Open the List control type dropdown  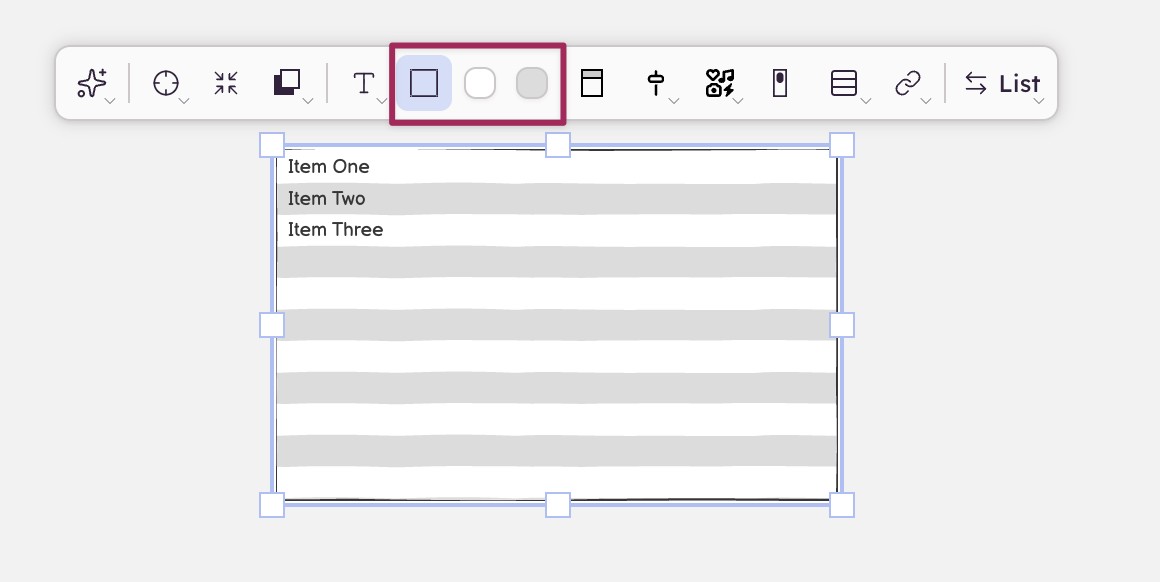coord(1003,84)
